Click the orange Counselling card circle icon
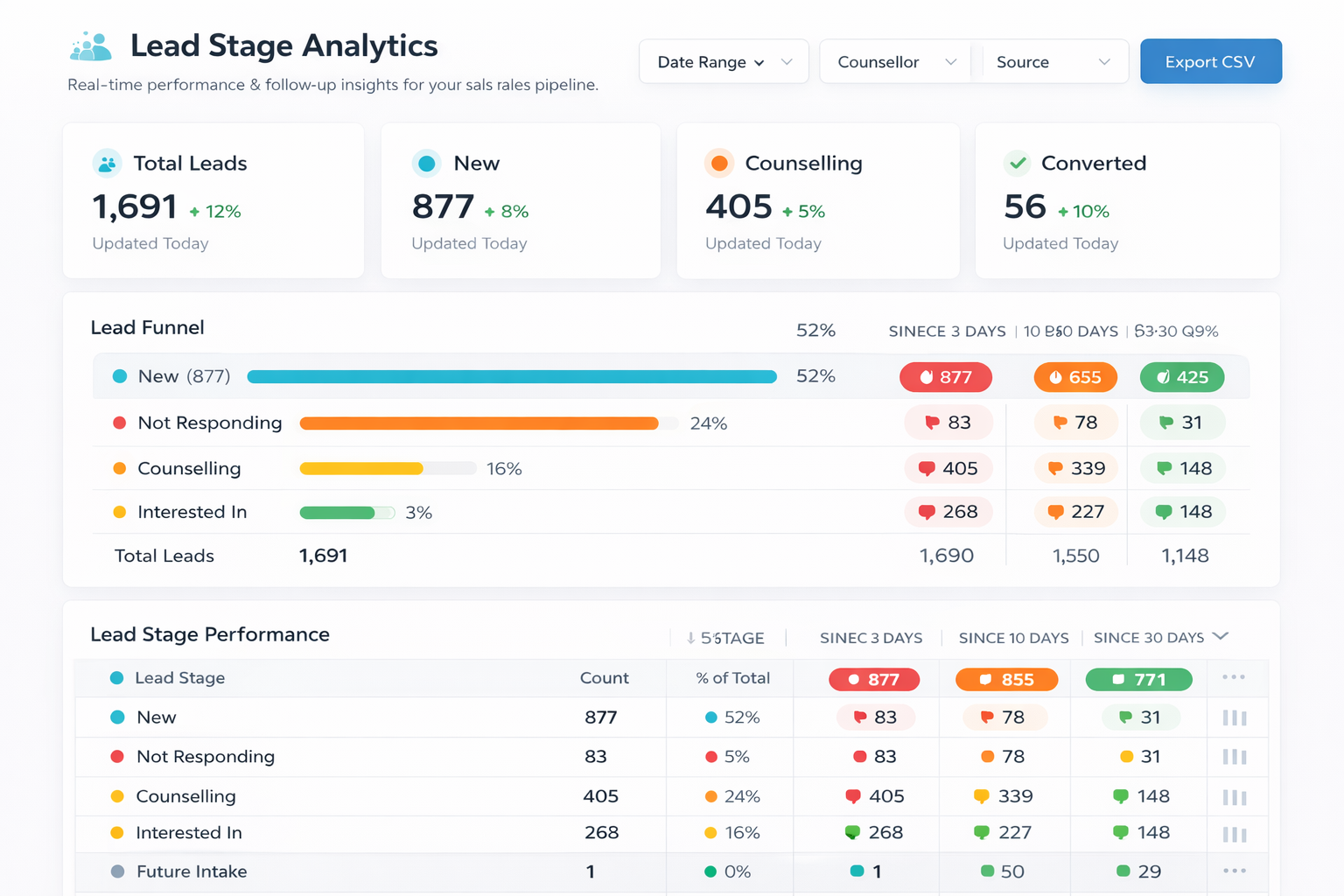Viewport: 1344px width, 896px height. (x=719, y=164)
